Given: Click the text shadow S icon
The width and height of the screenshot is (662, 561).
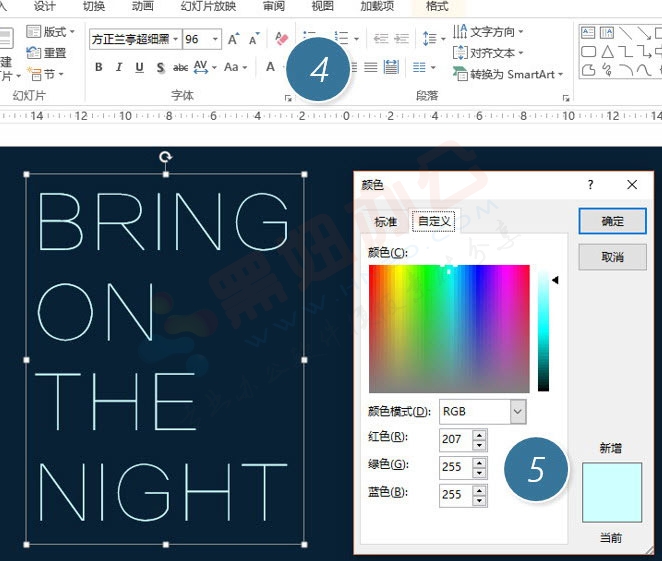Looking at the screenshot, I should [158, 68].
